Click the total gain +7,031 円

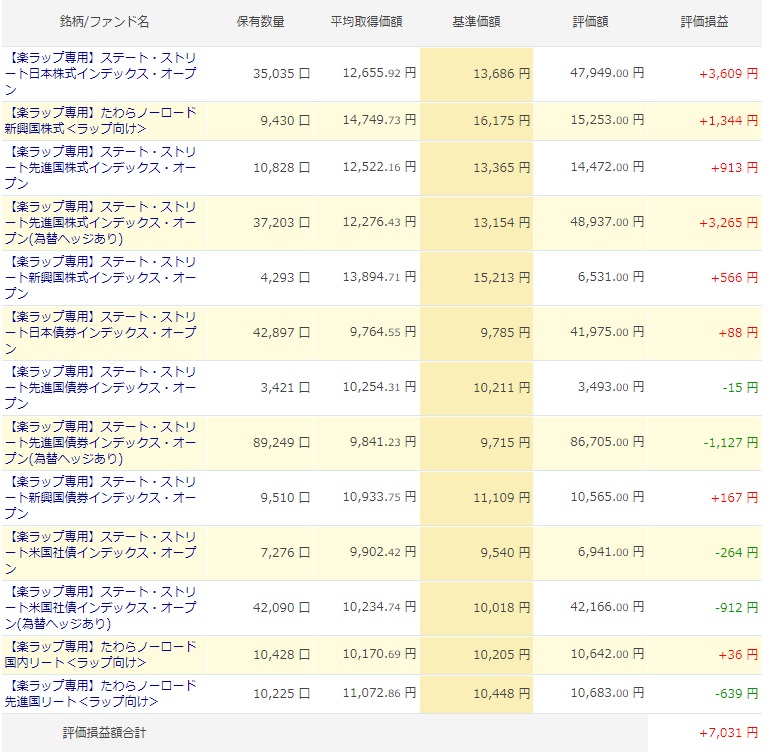[728, 733]
